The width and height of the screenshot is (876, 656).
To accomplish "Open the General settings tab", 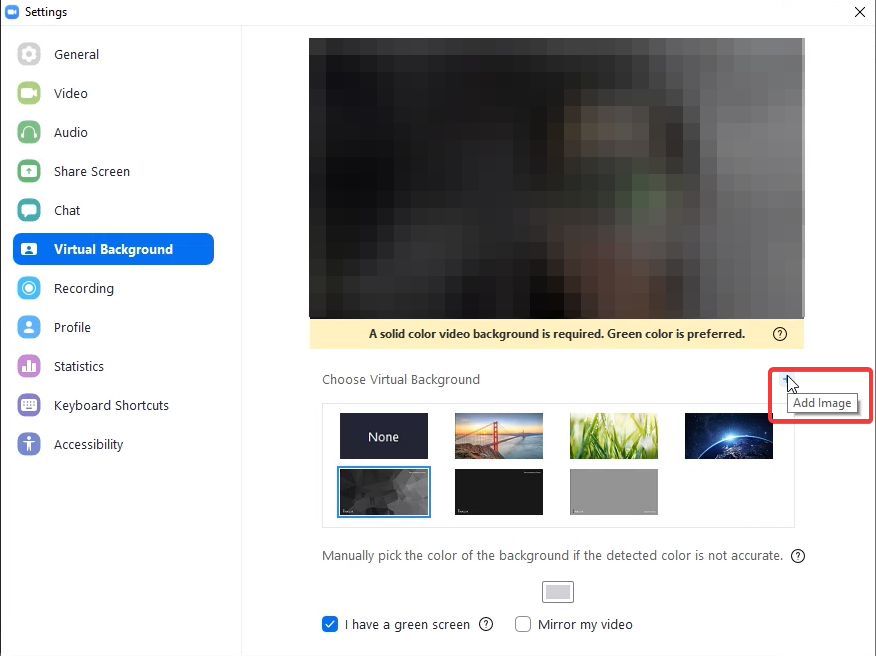I will (x=77, y=54).
